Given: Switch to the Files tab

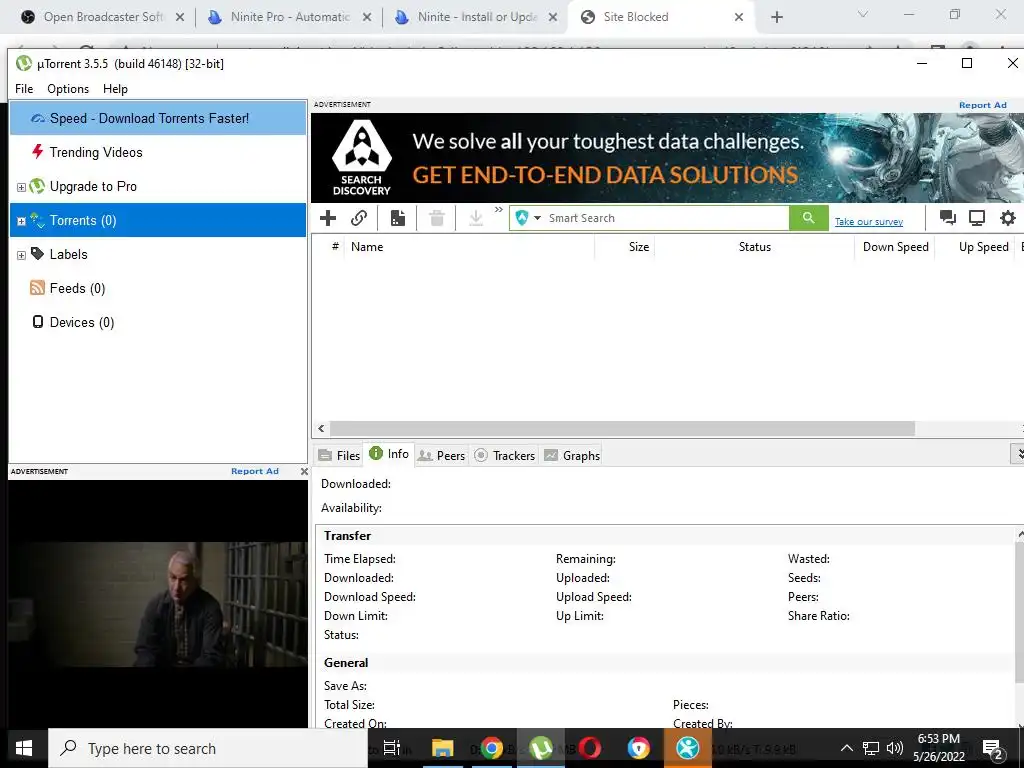Looking at the screenshot, I should click(x=339, y=455).
